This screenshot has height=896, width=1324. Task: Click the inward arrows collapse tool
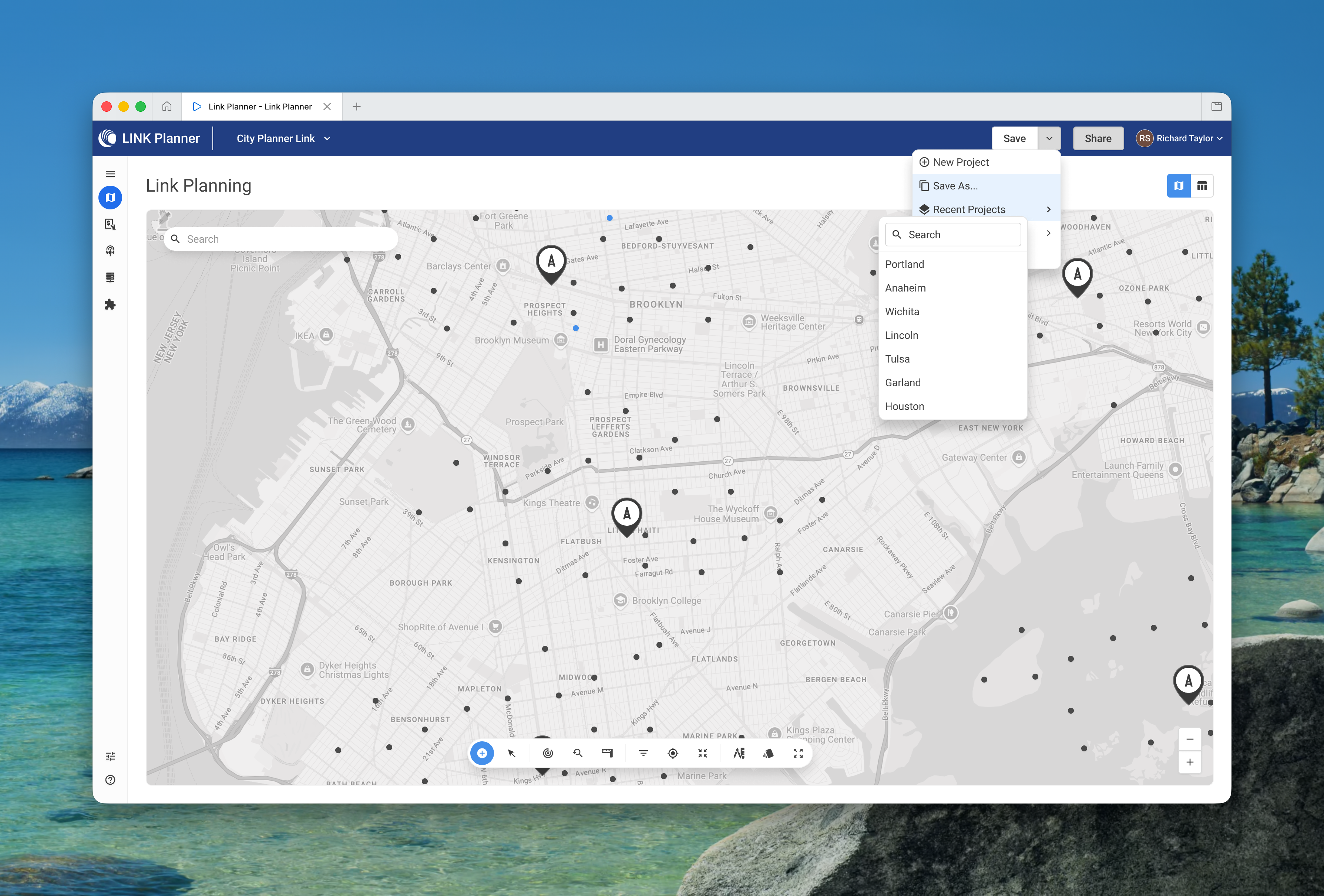[702, 753]
